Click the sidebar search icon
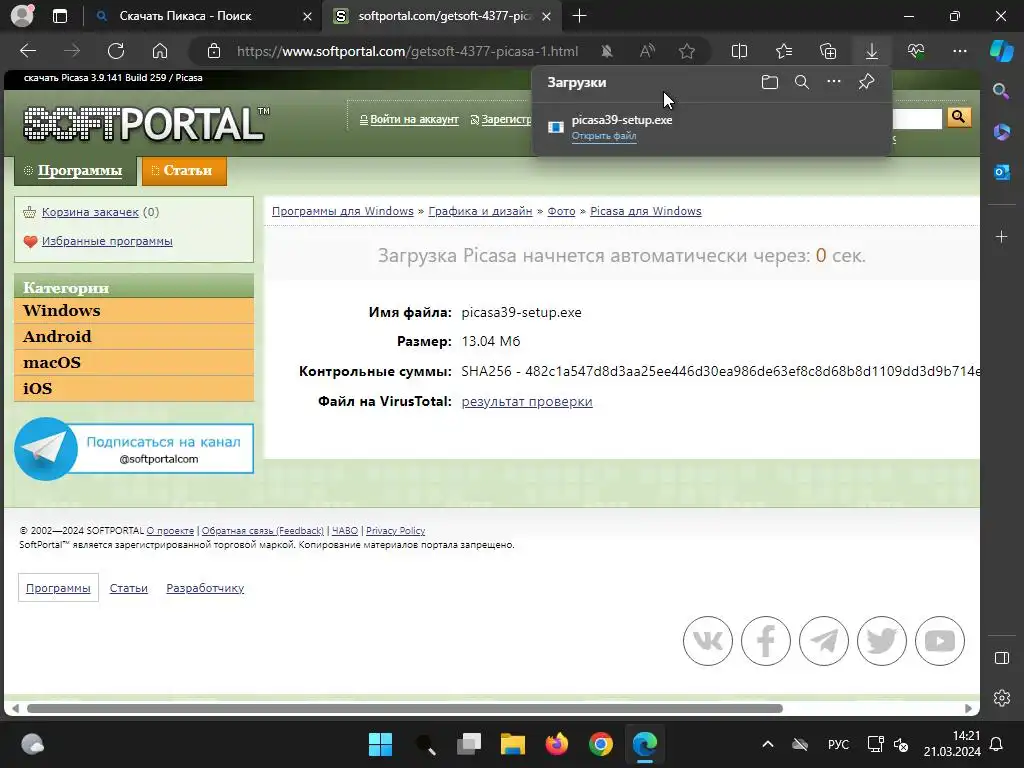The image size is (1024, 768). click(1002, 91)
